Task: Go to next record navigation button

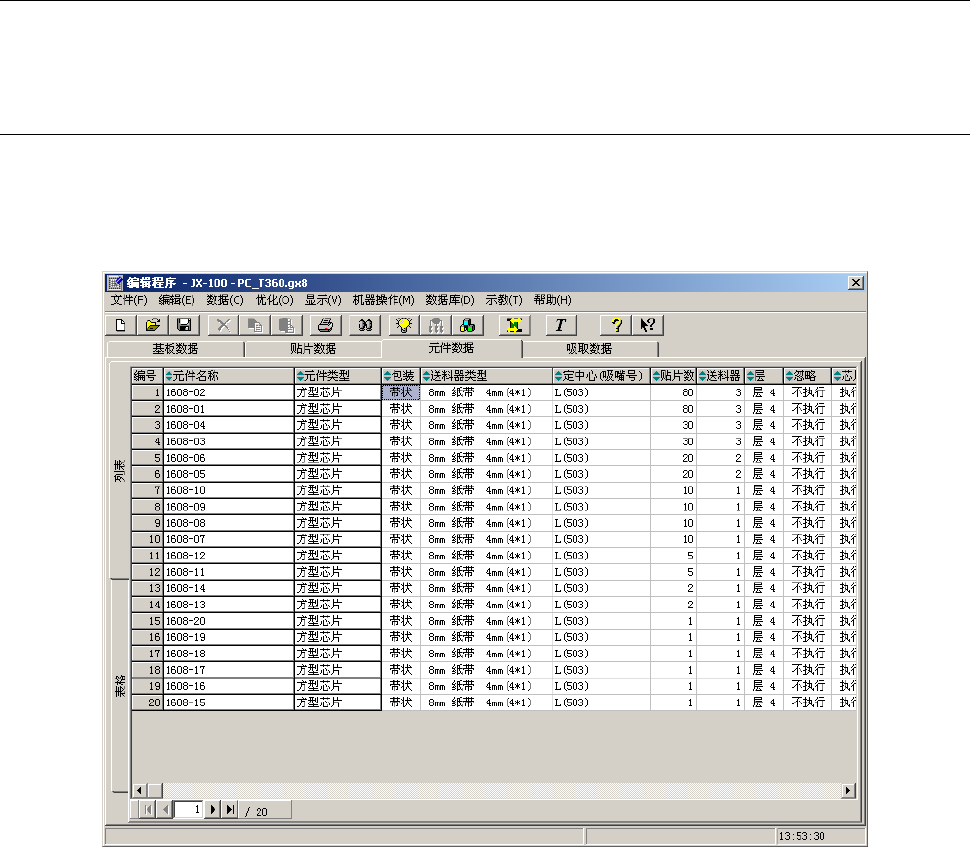Action: (x=212, y=809)
